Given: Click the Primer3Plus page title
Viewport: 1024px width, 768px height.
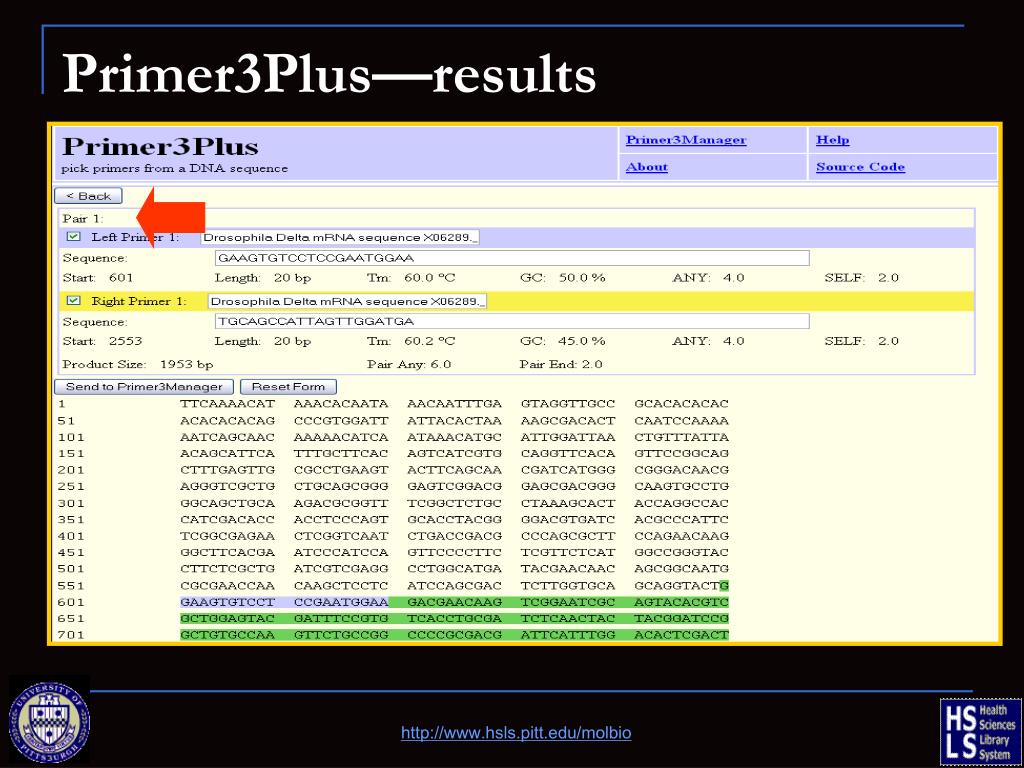Looking at the screenshot, I should (x=160, y=146).
